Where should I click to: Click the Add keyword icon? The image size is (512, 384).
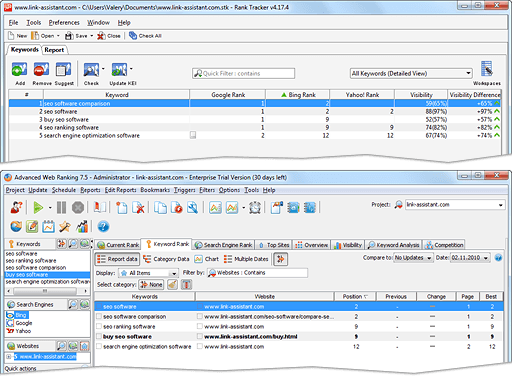19,69
